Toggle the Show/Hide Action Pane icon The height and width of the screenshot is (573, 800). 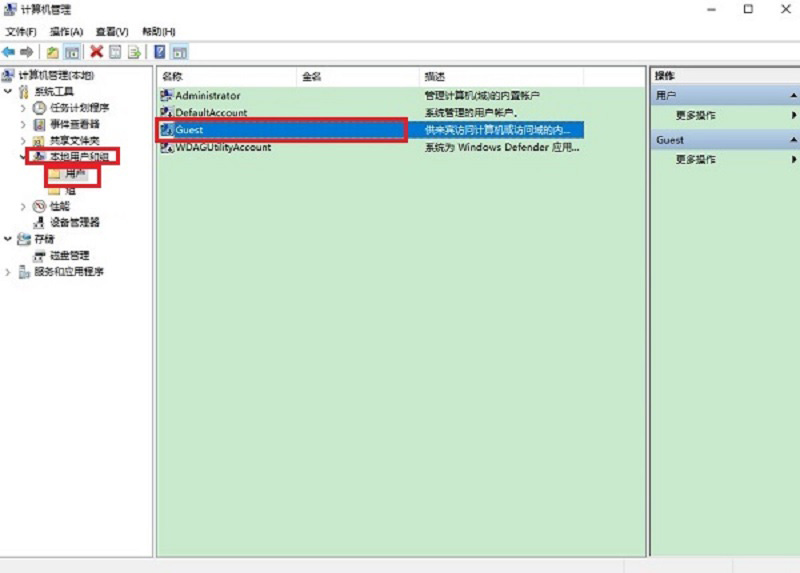pyautogui.click(x=180, y=52)
